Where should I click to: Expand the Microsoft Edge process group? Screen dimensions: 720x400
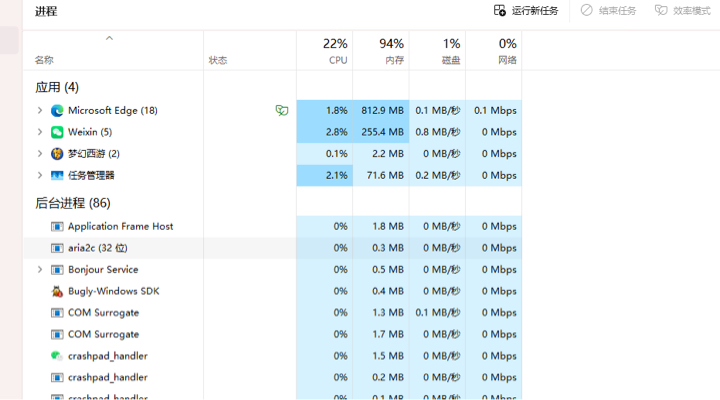(40, 111)
